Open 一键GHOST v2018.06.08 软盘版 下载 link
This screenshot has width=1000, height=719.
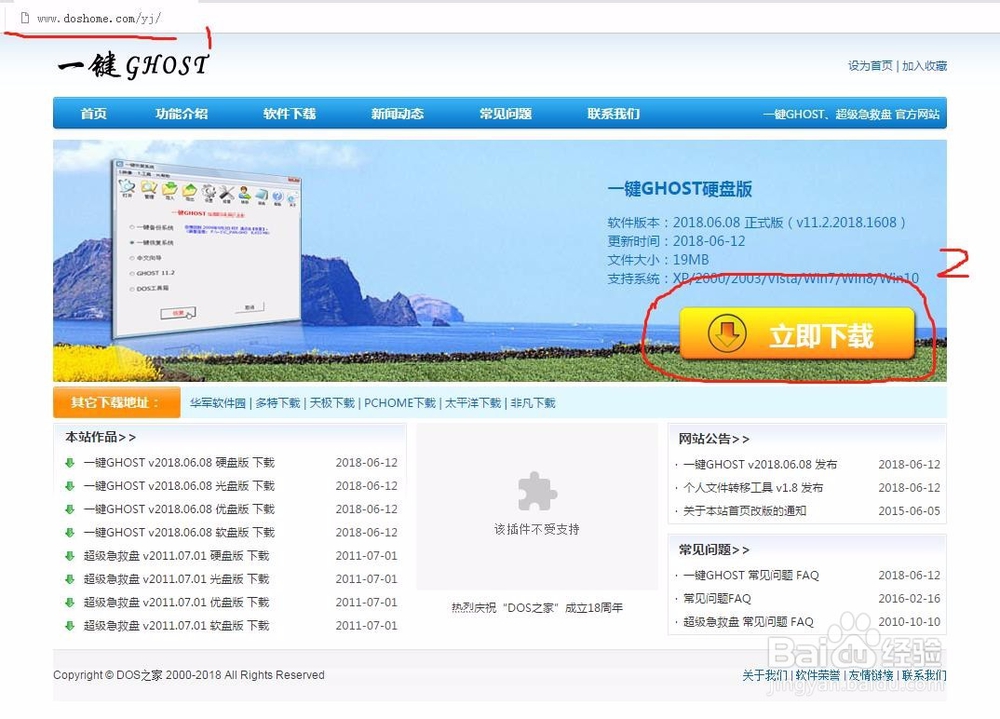pos(179,533)
